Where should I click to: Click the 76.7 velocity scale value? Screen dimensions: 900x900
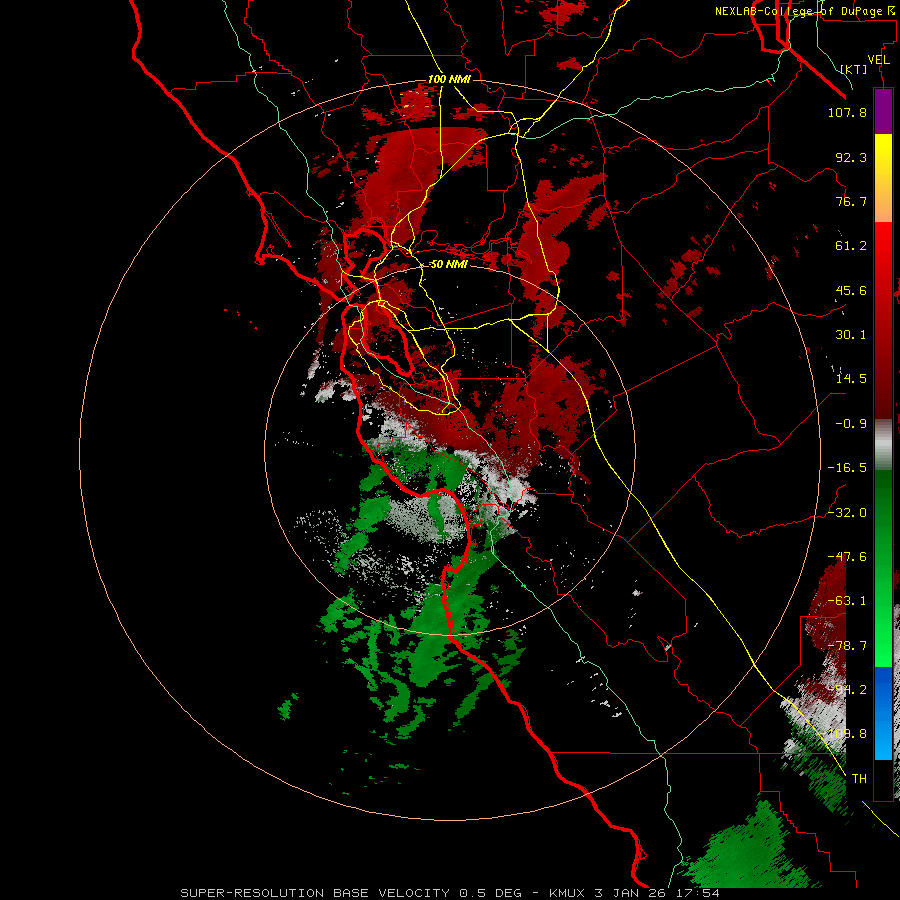[x=851, y=201]
